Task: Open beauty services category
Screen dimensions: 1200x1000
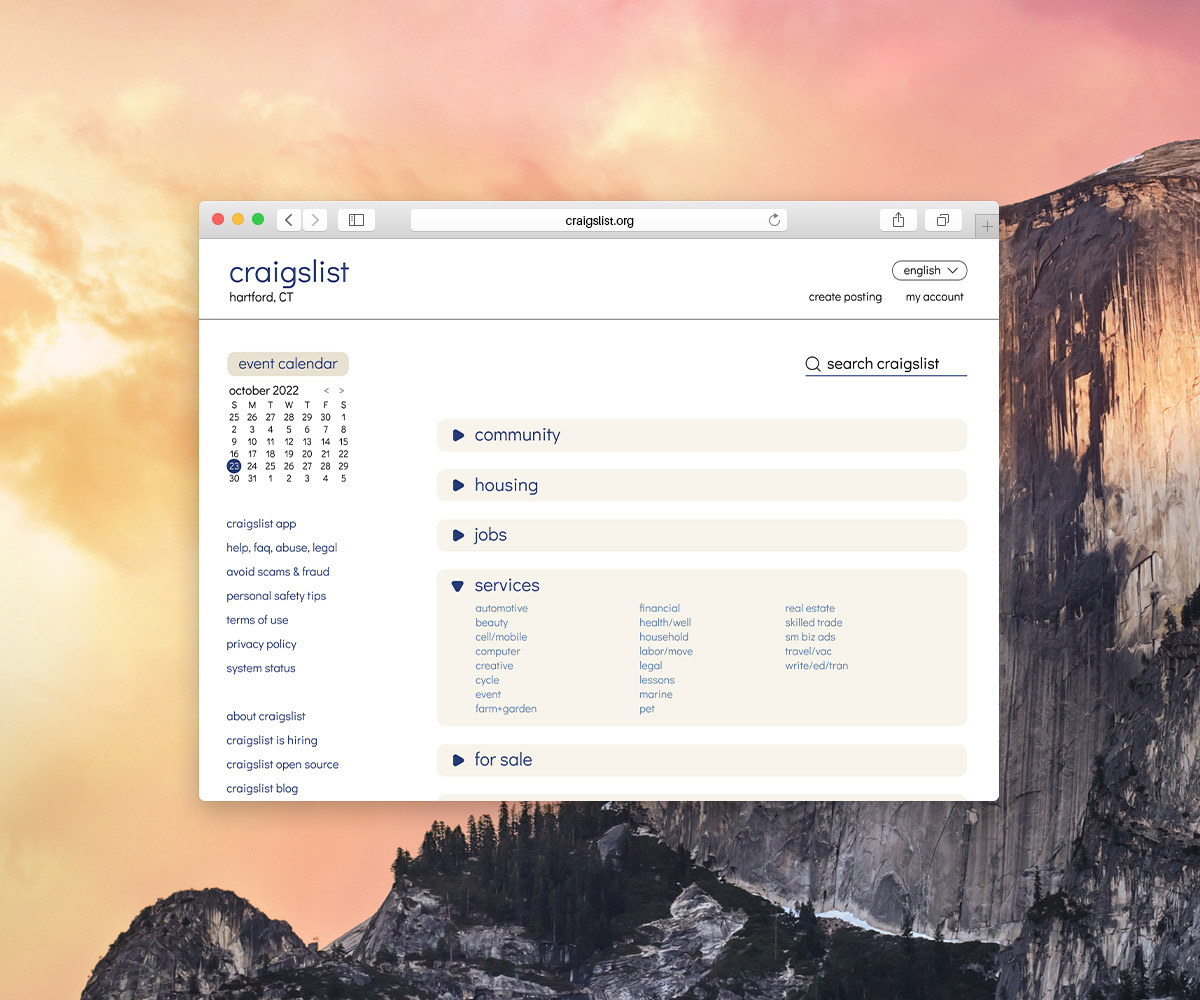Action: [492, 622]
